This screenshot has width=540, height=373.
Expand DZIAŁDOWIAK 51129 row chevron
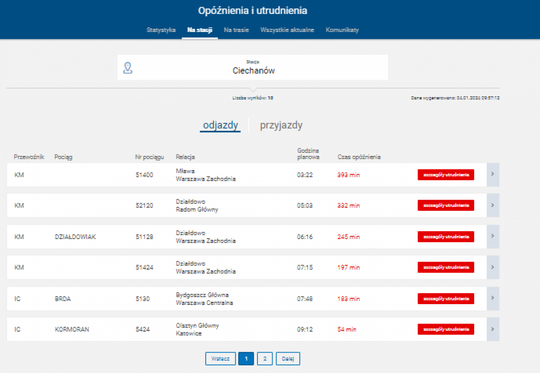point(493,236)
